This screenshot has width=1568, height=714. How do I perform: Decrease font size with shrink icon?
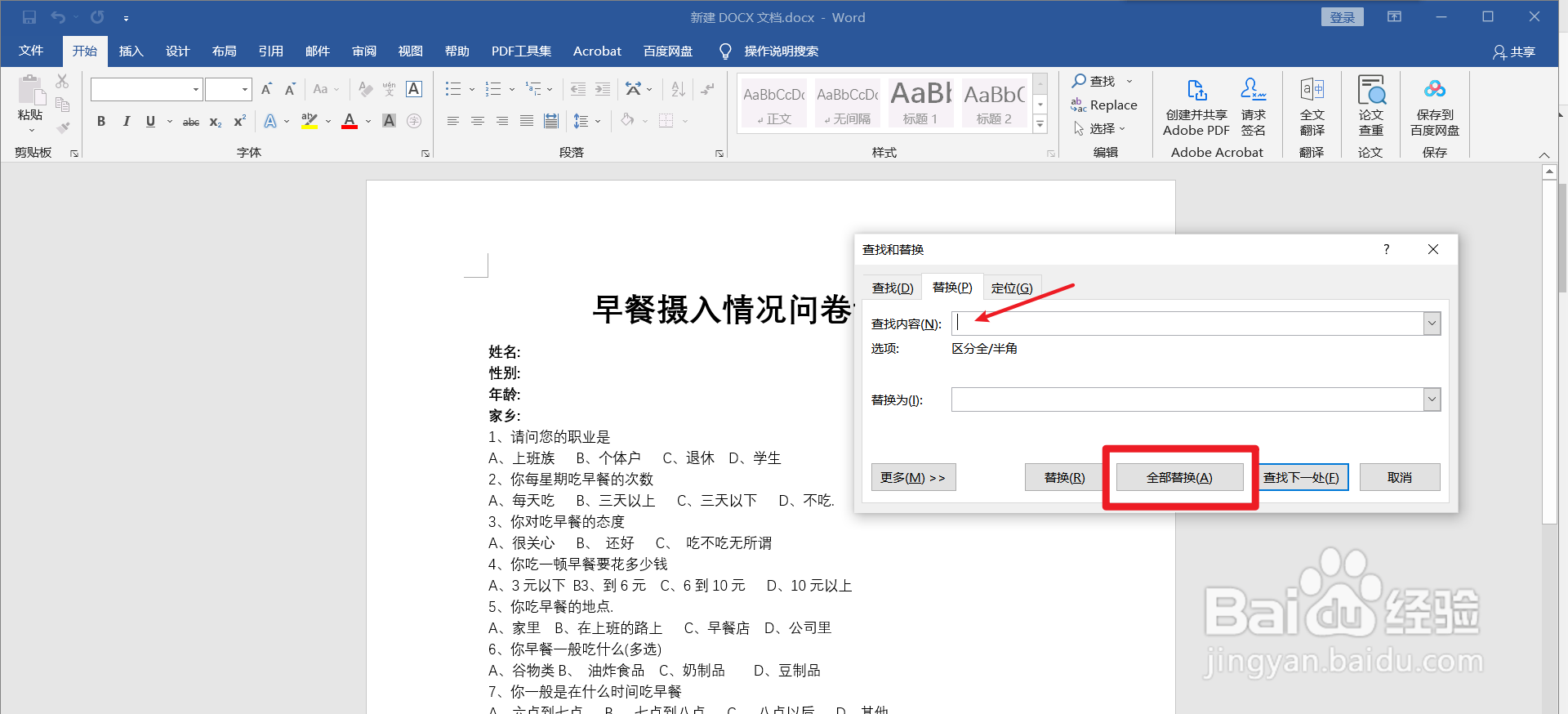click(x=290, y=89)
